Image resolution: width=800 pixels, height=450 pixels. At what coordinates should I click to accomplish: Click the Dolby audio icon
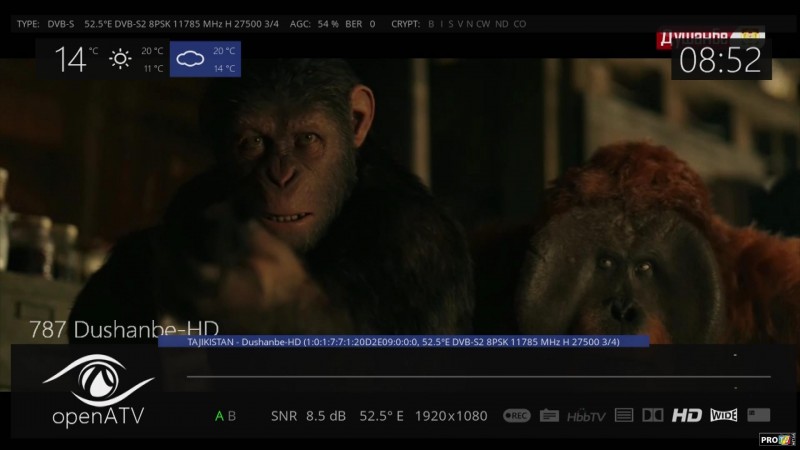pyautogui.click(x=653, y=415)
